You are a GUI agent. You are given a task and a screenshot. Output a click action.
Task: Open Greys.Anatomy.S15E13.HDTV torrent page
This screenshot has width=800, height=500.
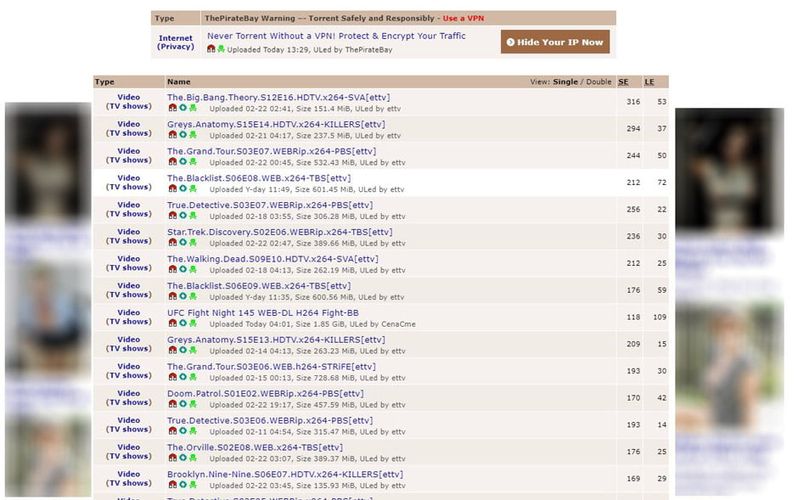pos(276,340)
